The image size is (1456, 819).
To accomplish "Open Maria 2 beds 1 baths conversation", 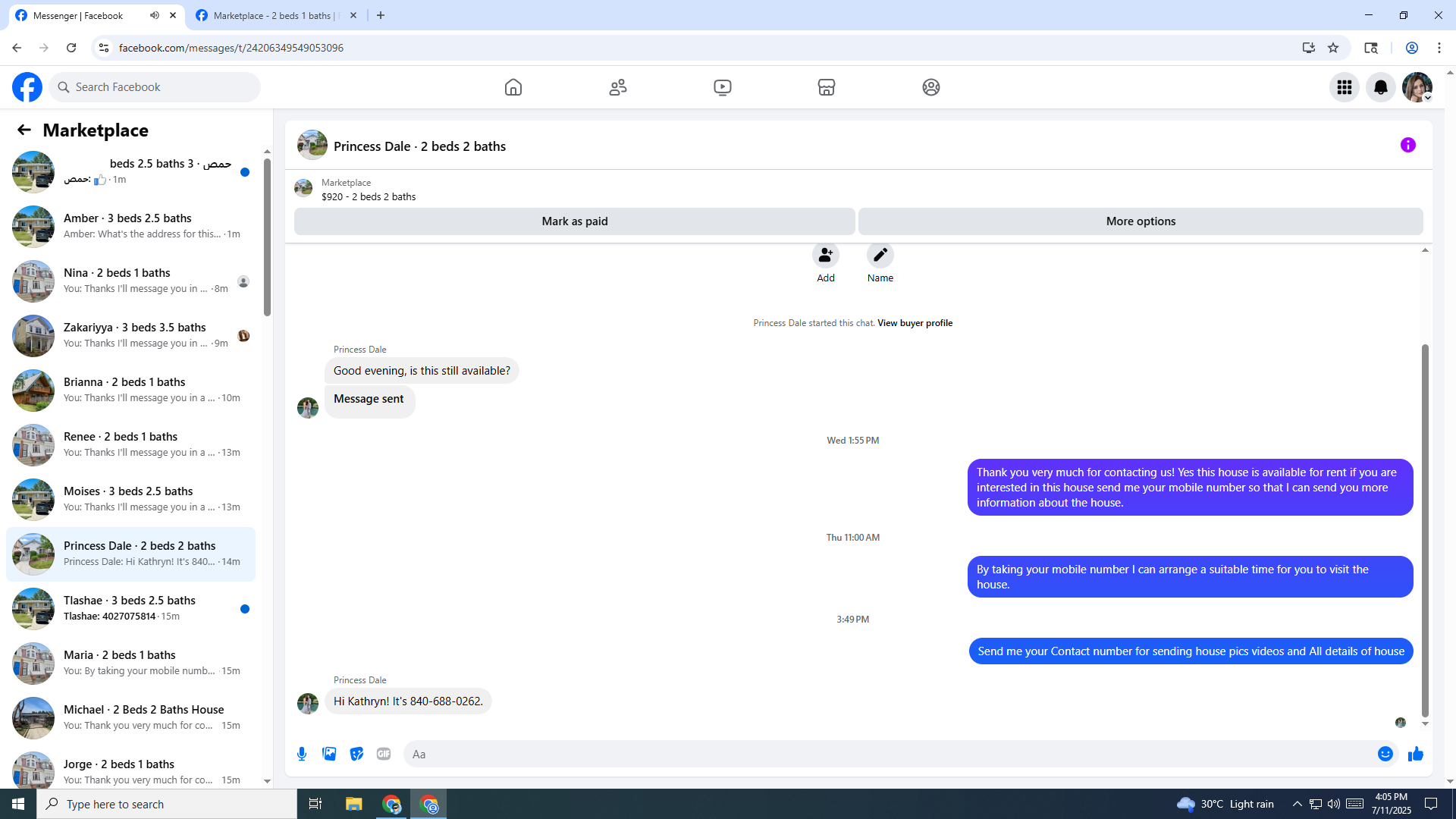I will coord(130,663).
